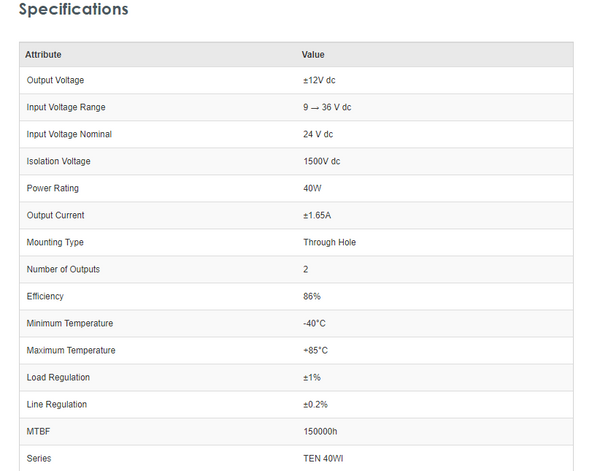Click the 150000h MTBF value
600x471 pixels.
[x=321, y=431]
